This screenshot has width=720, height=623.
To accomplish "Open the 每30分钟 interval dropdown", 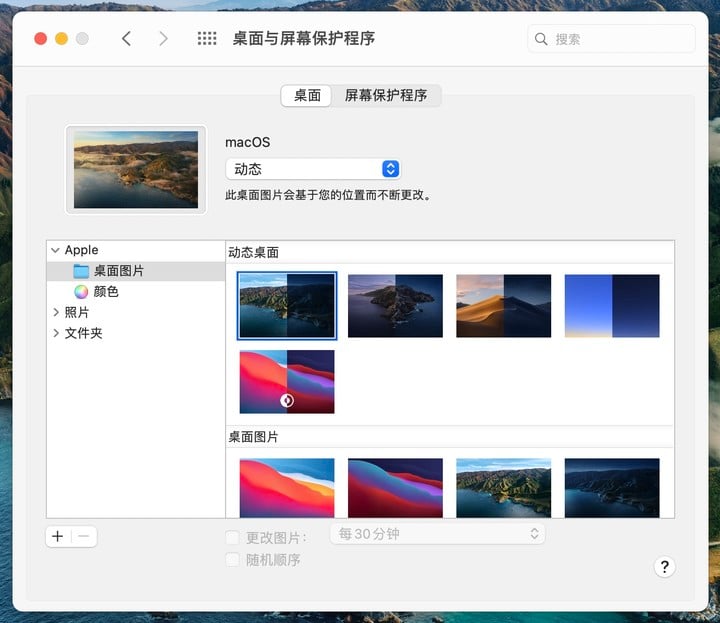I will click(437, 534).
